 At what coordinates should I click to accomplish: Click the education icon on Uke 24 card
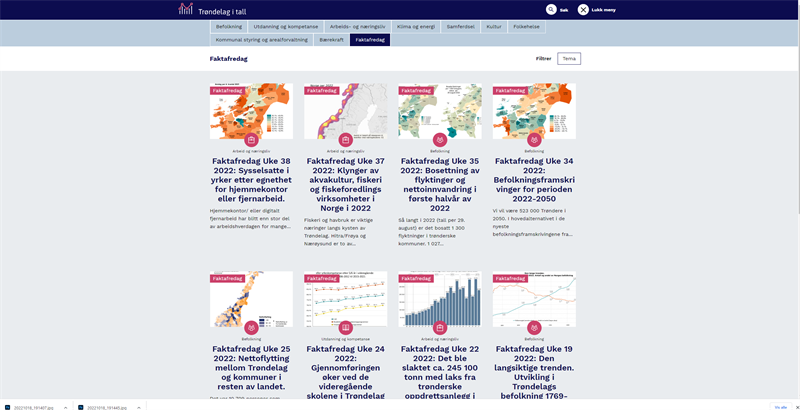(345, 327)
